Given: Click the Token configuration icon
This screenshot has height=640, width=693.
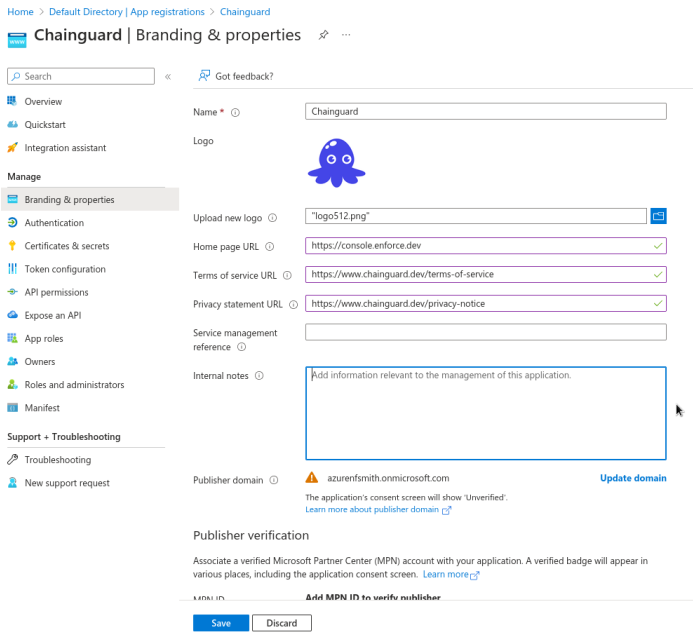Looking at the screenshot, I should pos(12,269).
